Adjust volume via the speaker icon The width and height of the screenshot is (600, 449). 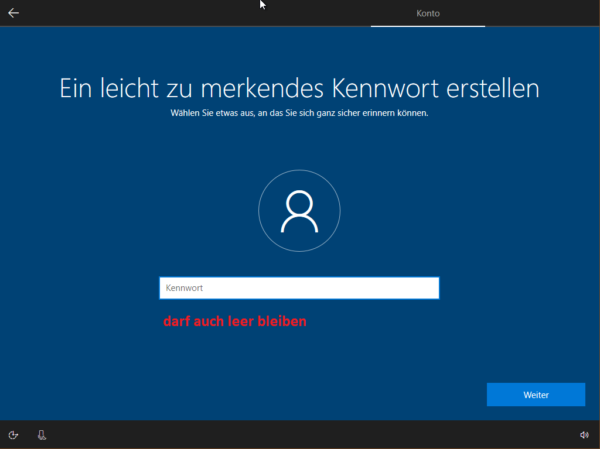tap(584, 435)
